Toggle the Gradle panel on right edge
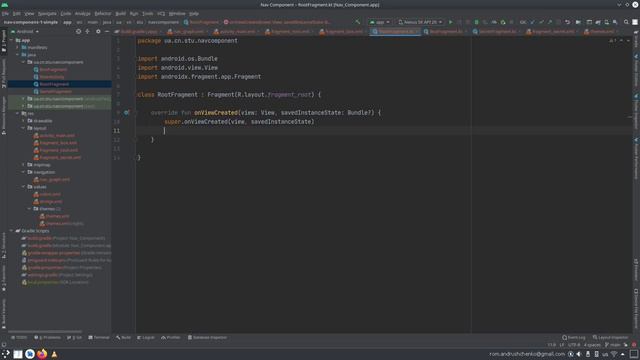 [x=636, y=39]
